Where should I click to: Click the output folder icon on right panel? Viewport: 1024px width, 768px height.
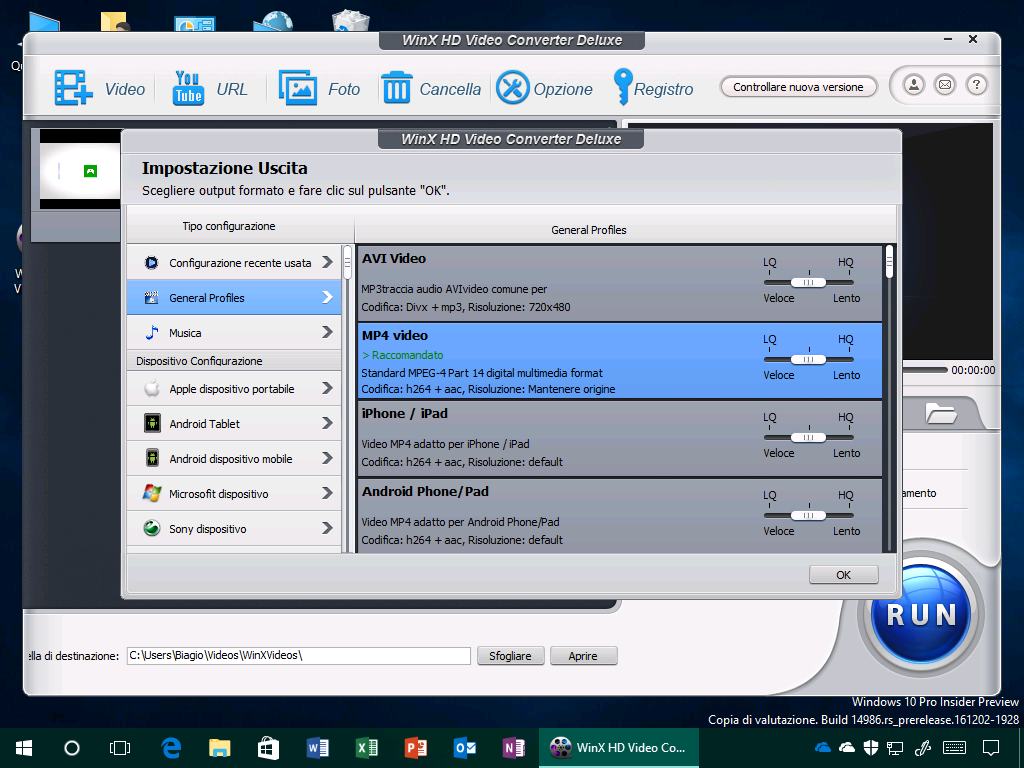coord(941,413)
